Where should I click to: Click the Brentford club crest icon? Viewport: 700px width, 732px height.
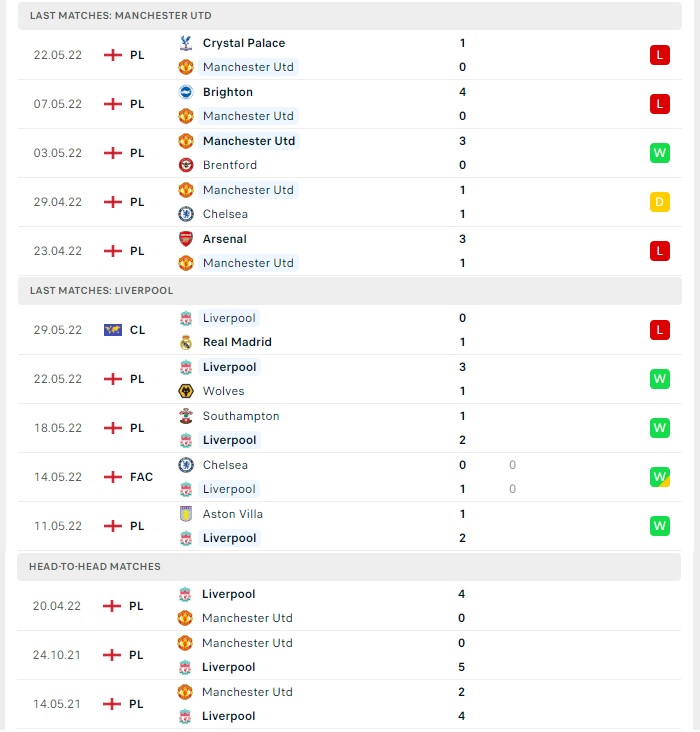point(186,165)
